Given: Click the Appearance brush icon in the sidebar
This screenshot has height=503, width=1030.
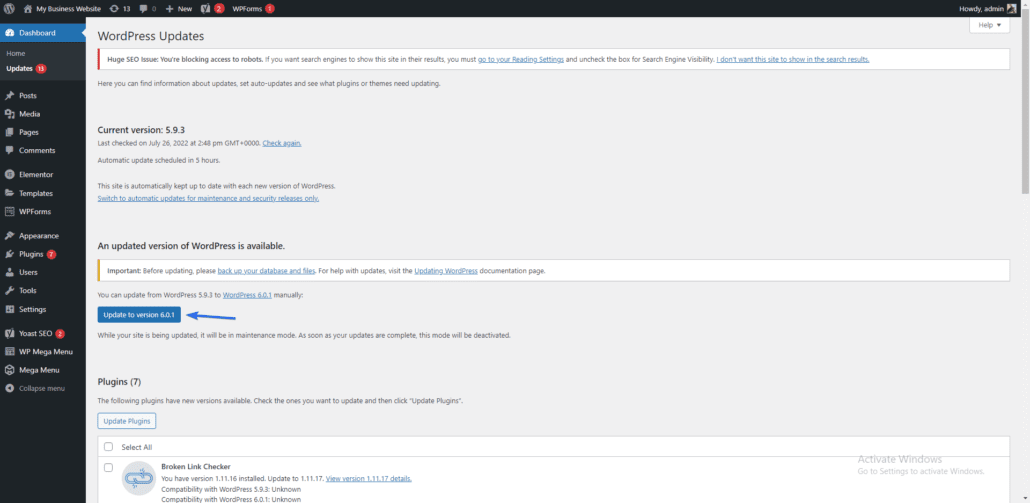Looking at the screenshot, I should pyautogui.click(x=9, y=236).
